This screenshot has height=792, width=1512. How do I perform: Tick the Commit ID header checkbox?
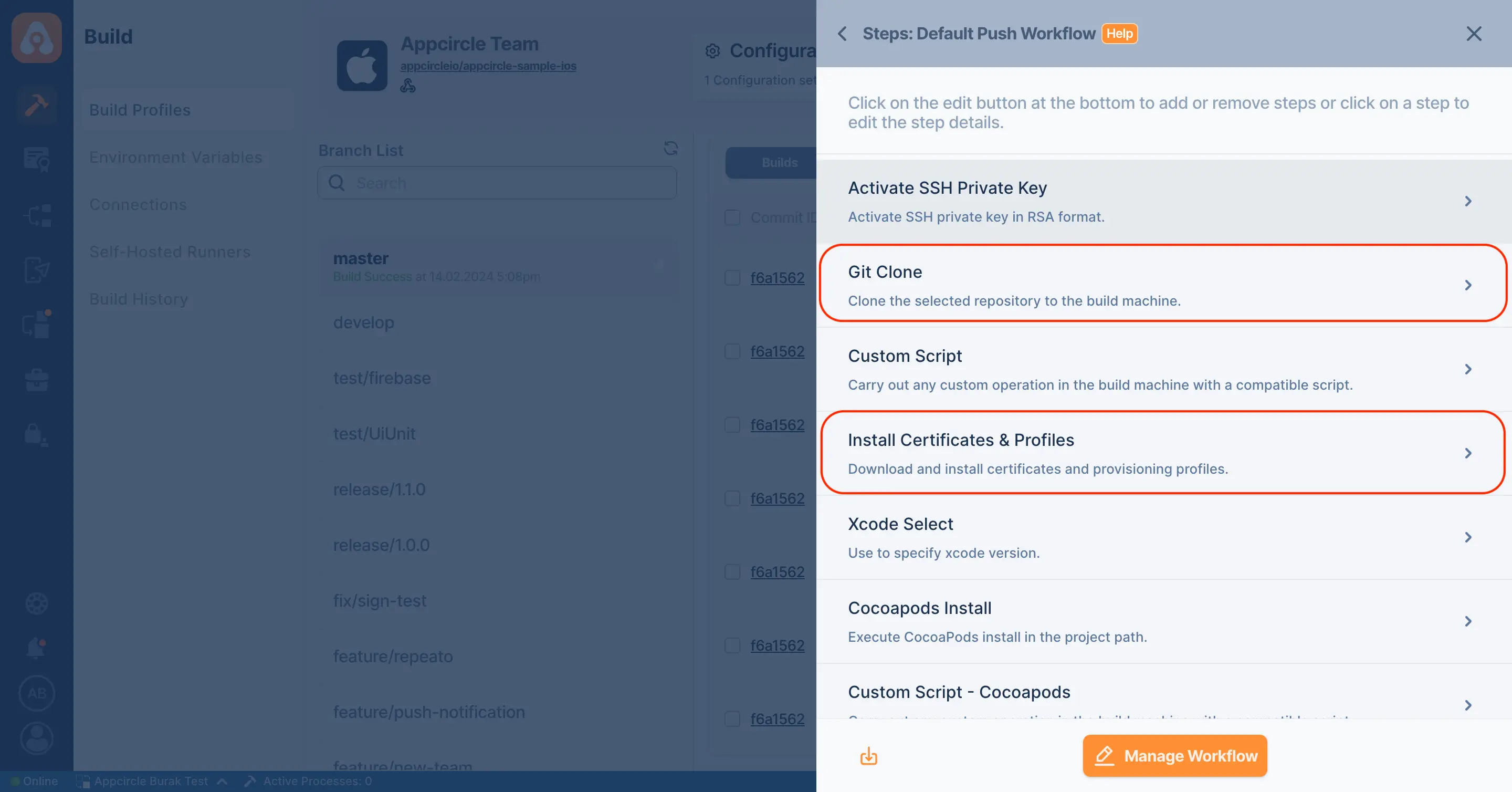pyautogui.click(x=732, y=217)
